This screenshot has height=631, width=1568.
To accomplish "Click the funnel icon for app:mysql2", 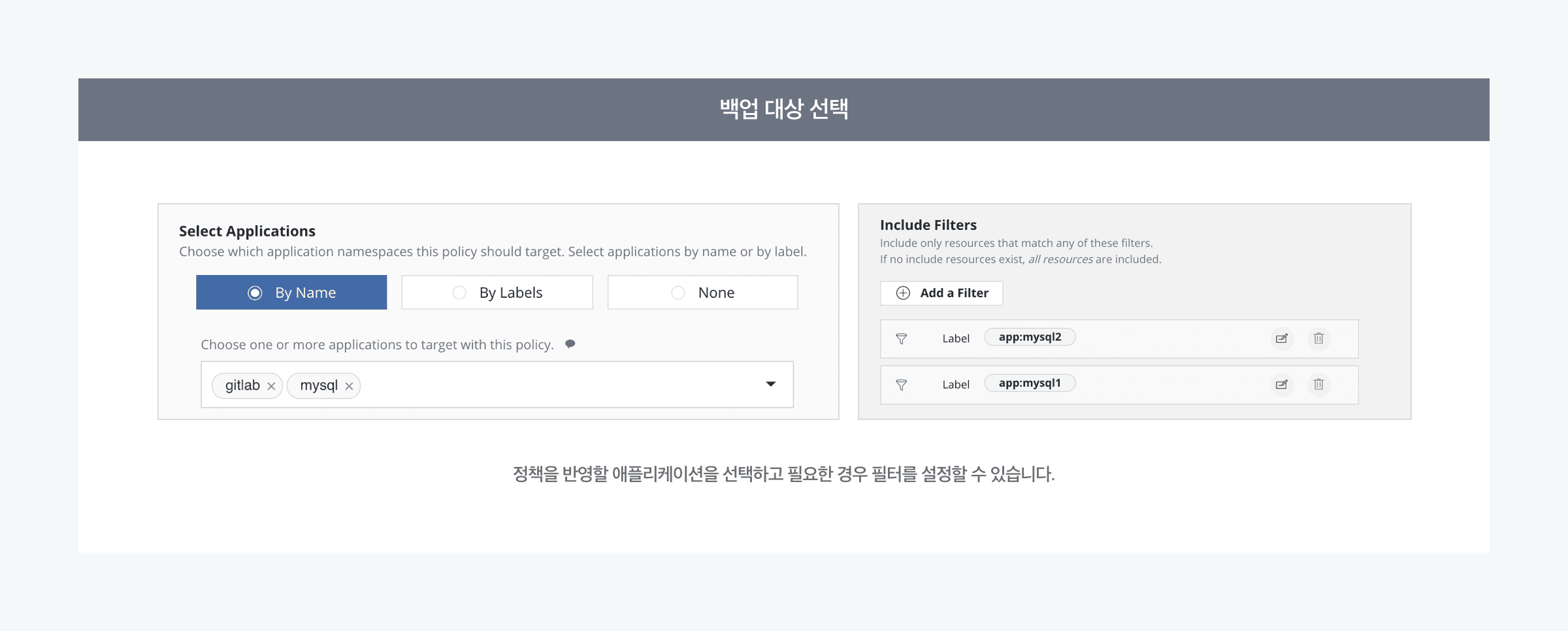I will click(901, 338).
